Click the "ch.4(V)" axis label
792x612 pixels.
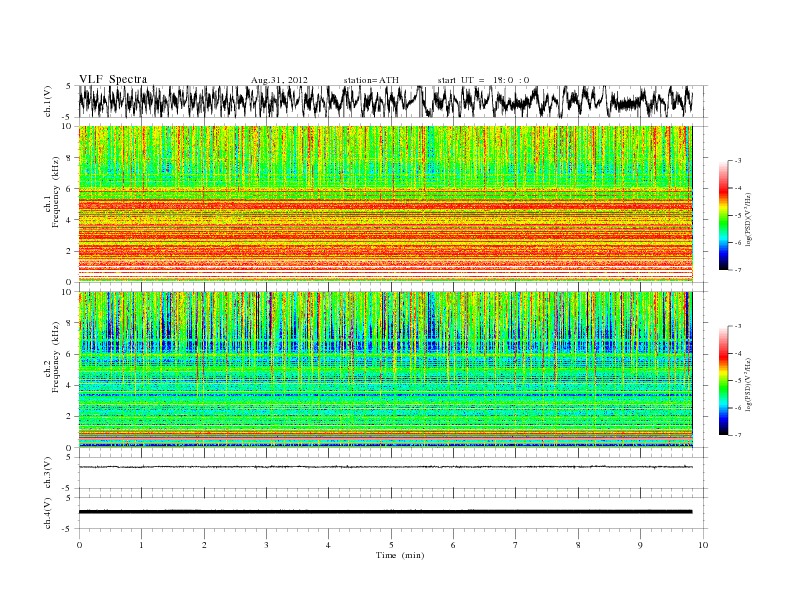coord(48,513)
